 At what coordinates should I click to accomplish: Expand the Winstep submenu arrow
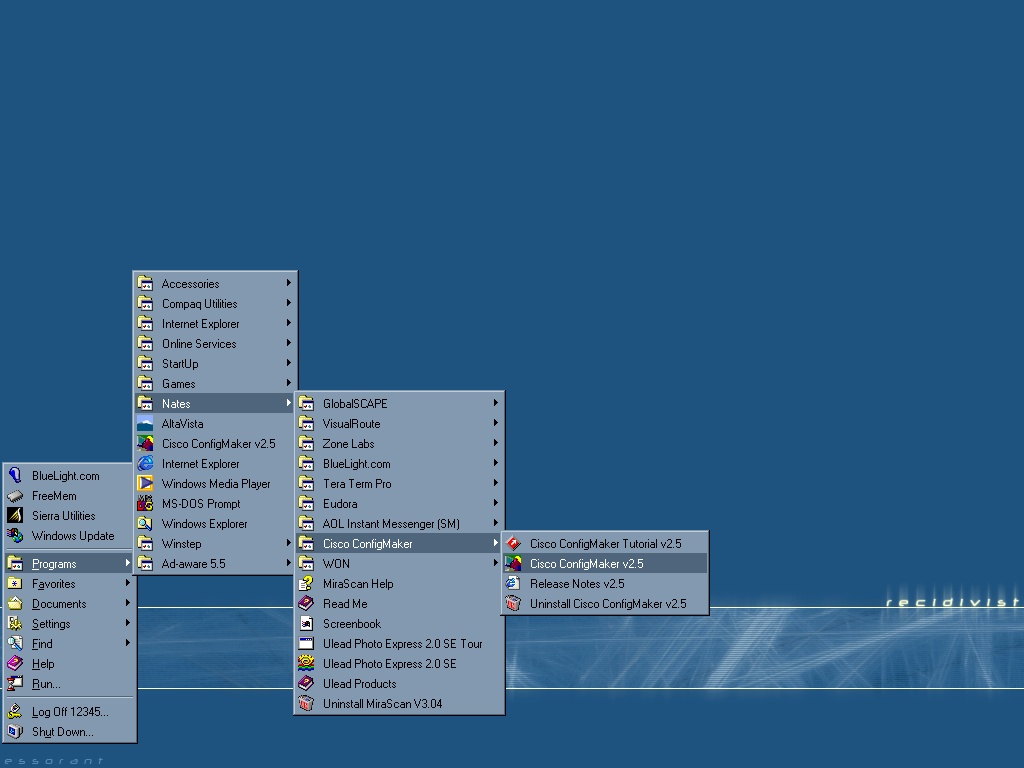288,543
